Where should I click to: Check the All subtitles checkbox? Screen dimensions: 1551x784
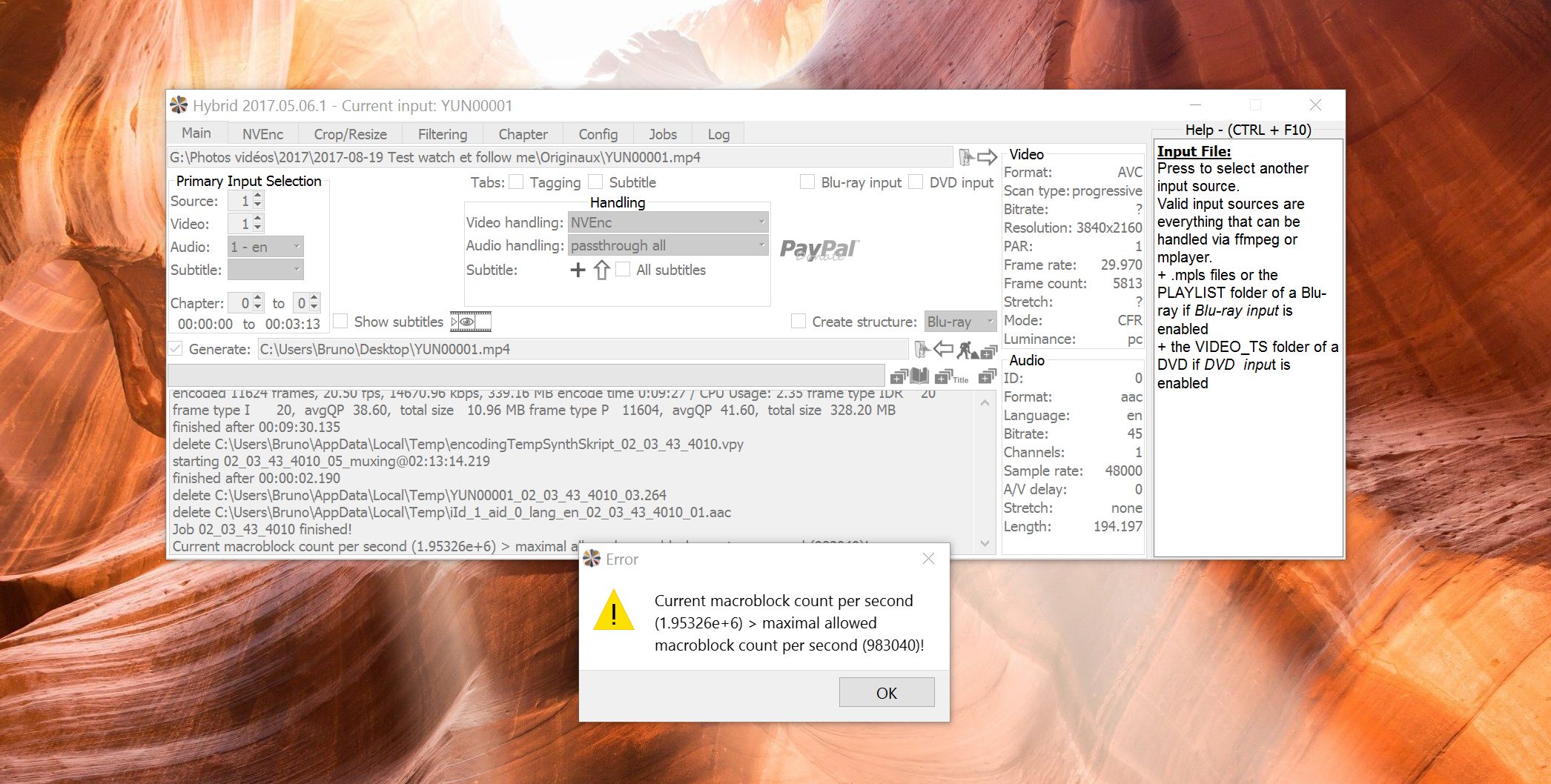624,270
